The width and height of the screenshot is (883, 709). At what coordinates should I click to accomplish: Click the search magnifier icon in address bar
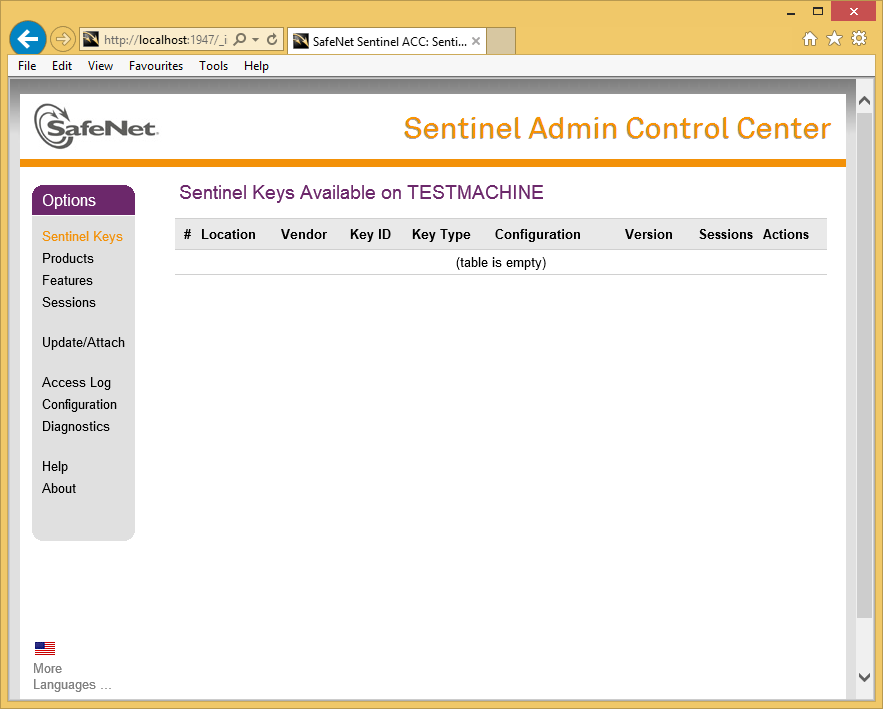[x=240, y=40]
